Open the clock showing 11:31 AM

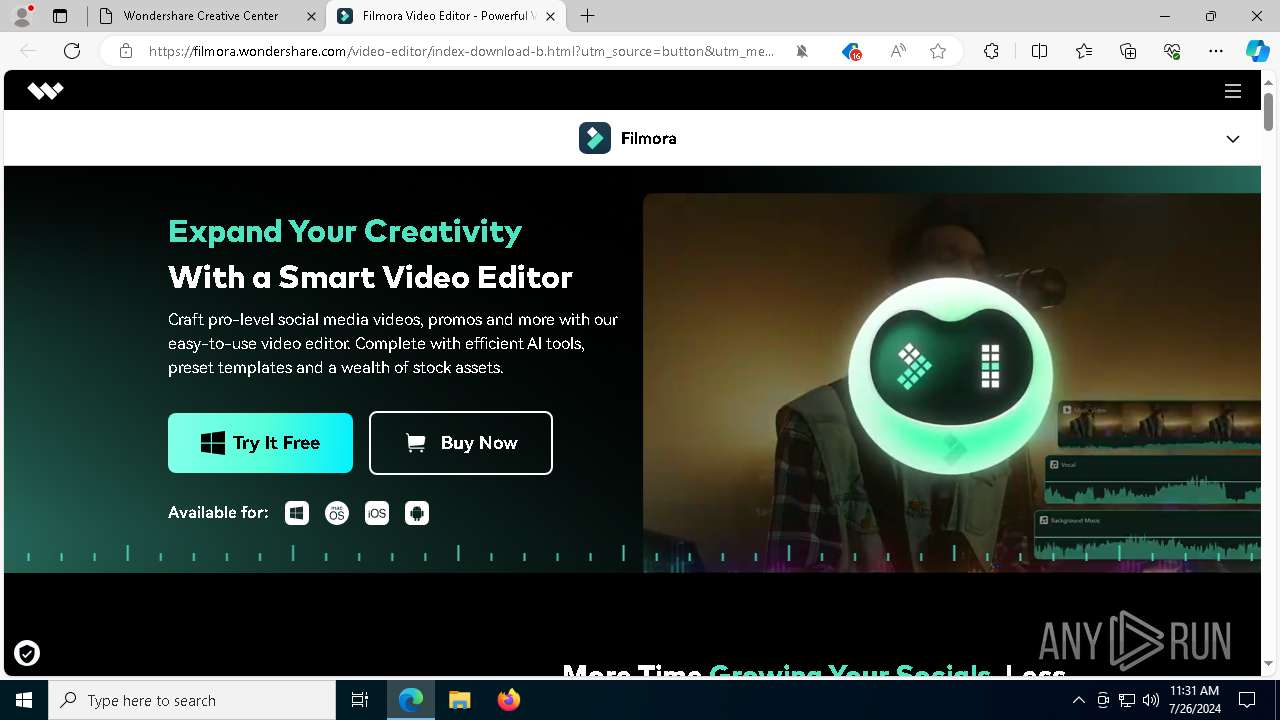[x=1194, y=700]
